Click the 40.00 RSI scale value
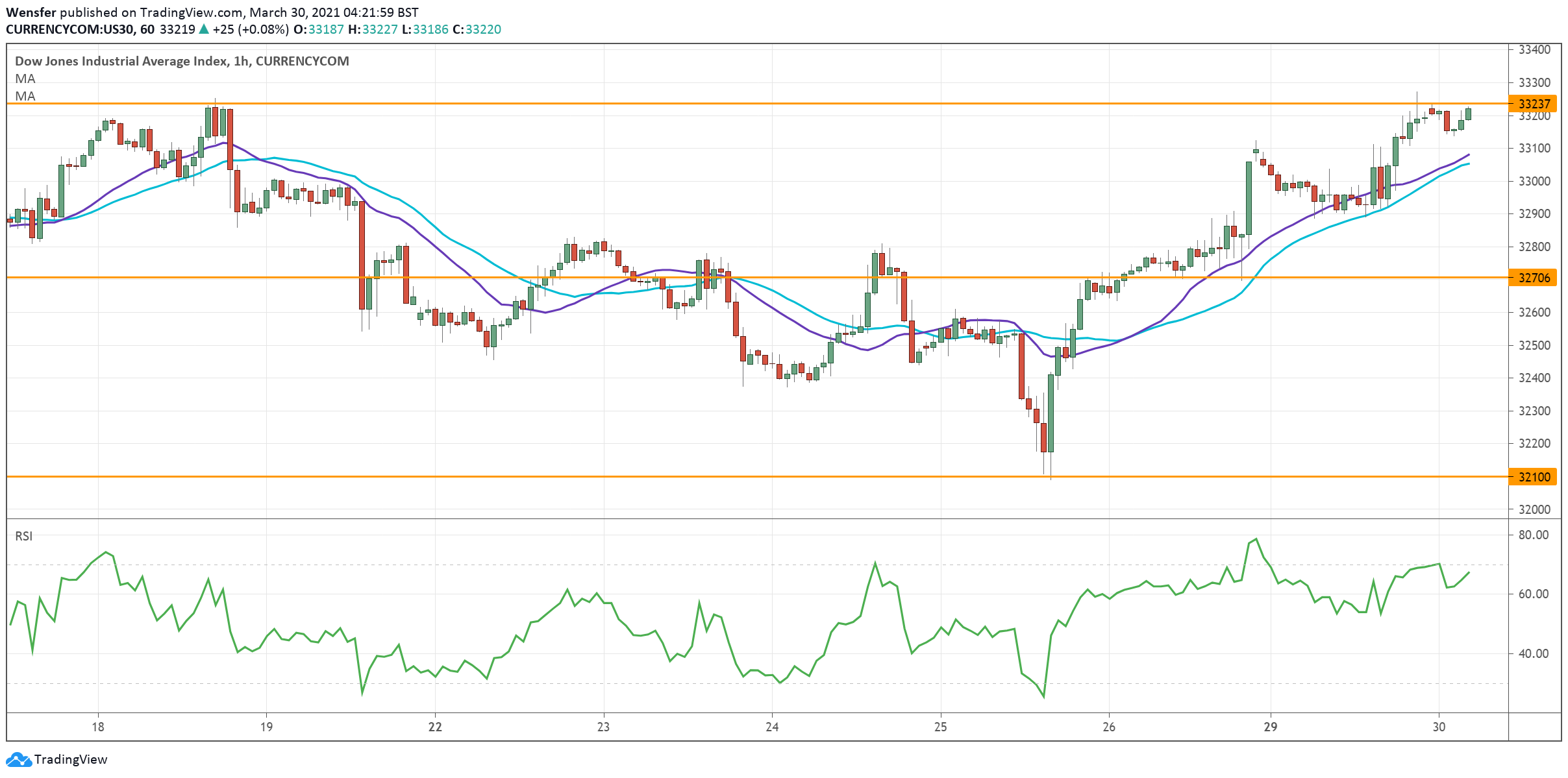1568x778 pixels. tap(1533, 653)
